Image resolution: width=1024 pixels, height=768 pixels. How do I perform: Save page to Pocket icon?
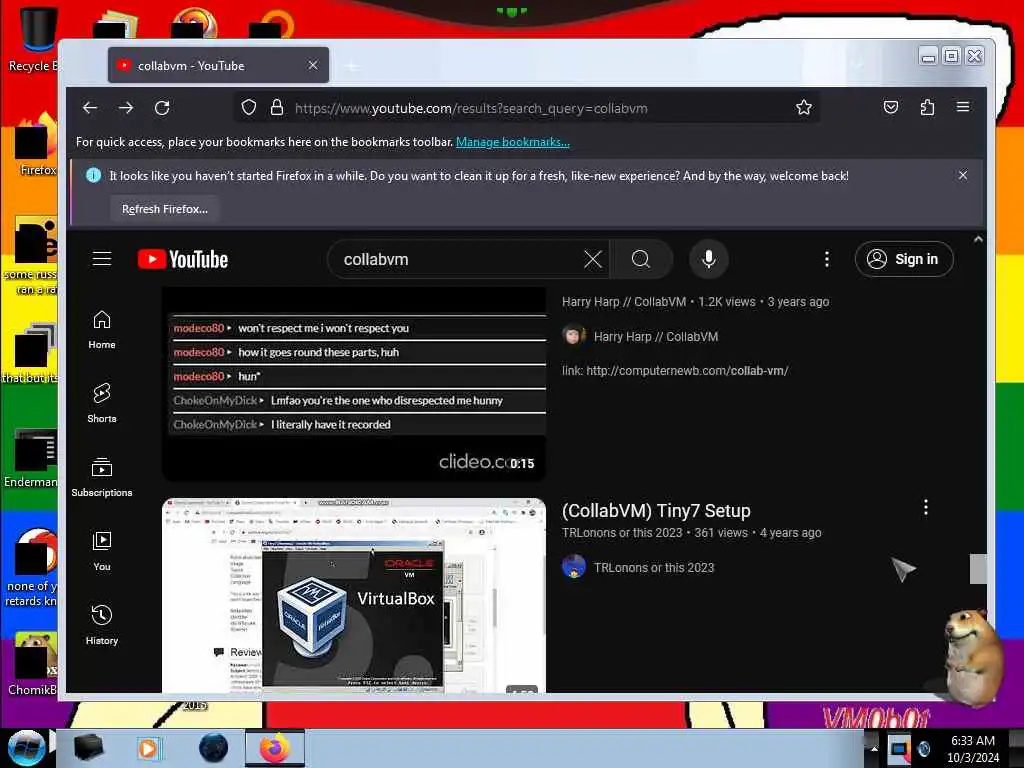891,107
